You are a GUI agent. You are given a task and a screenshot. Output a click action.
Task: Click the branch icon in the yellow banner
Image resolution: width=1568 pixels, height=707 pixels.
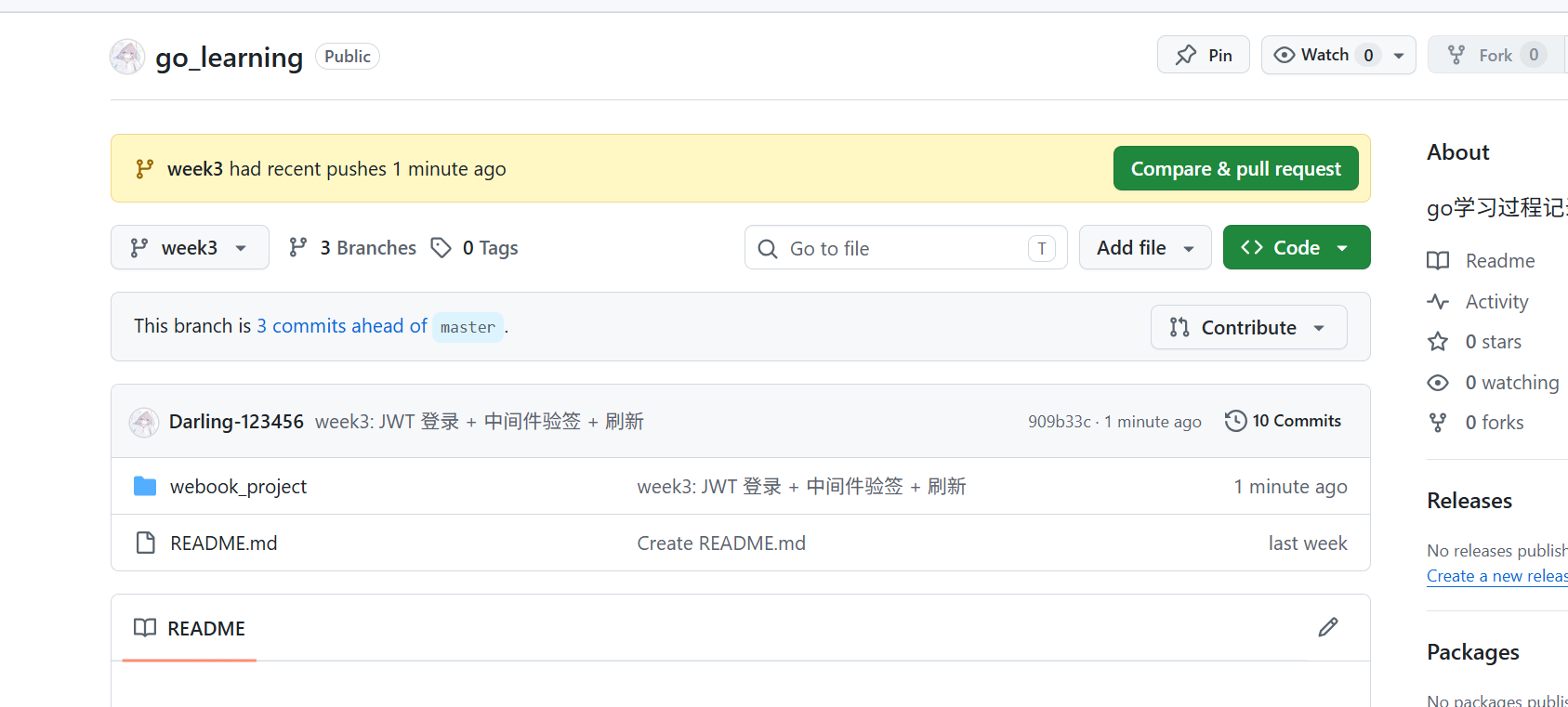(144, 168)
